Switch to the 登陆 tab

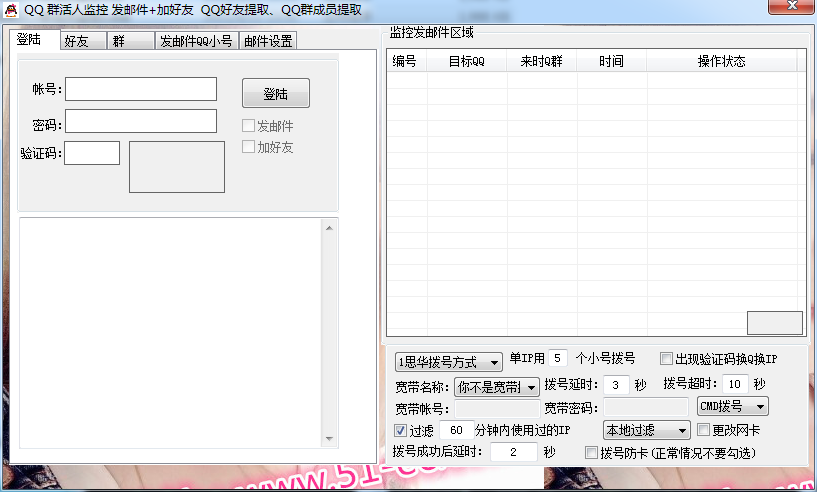34,40
